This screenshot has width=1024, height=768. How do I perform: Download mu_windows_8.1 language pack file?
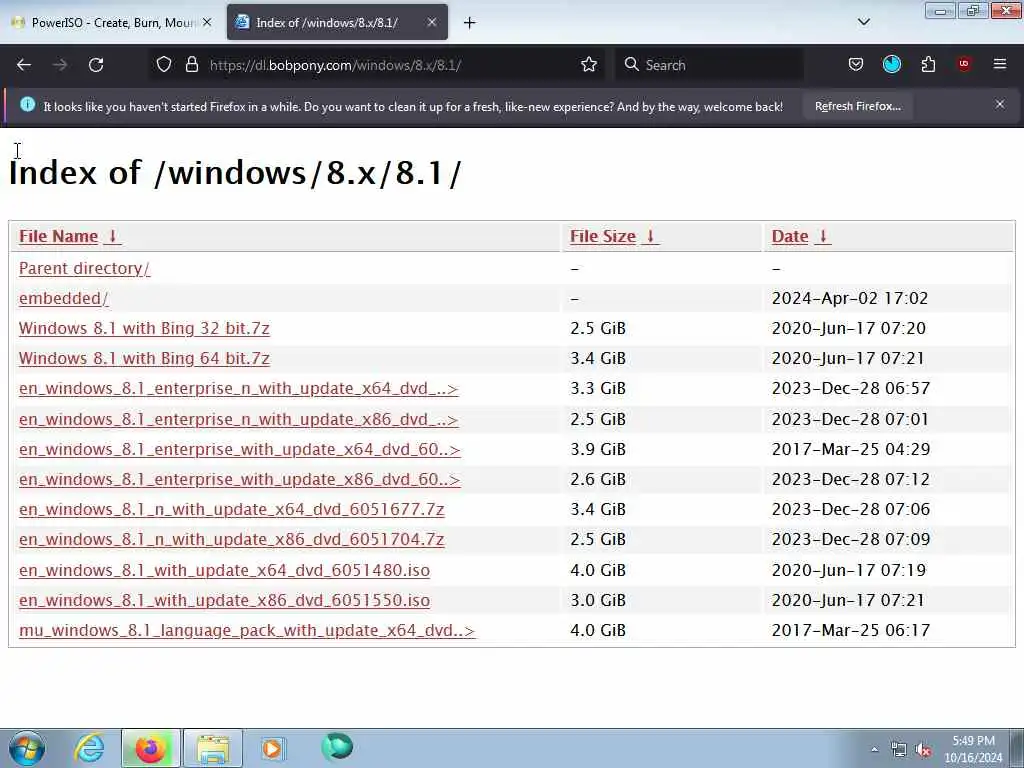(x=247, y=630)
